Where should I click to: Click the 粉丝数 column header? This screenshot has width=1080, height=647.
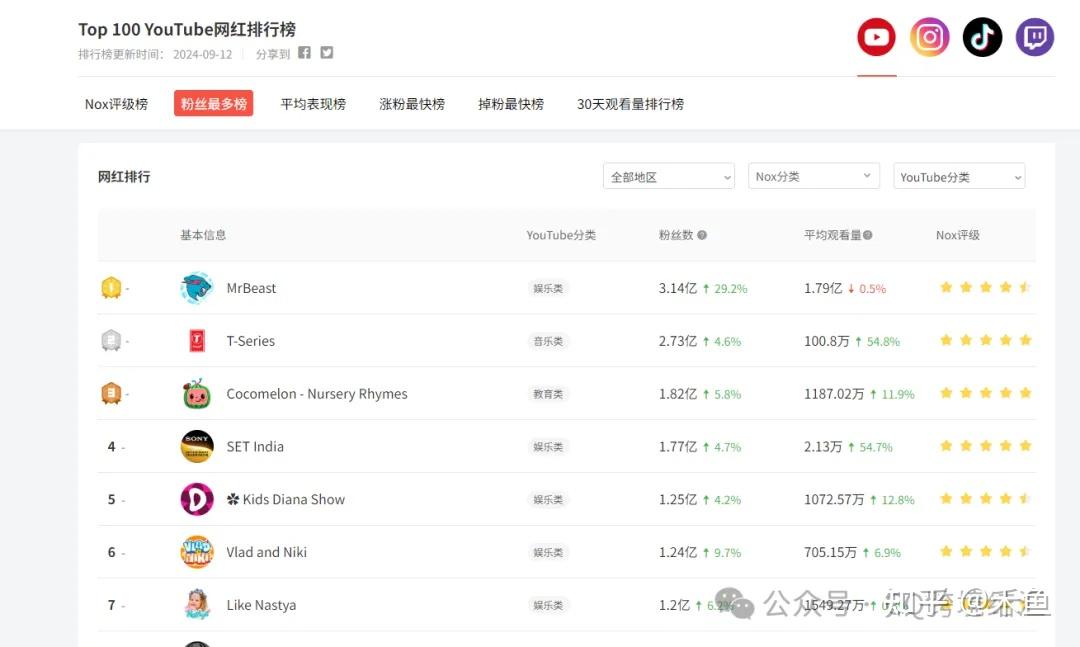point(676,235)
